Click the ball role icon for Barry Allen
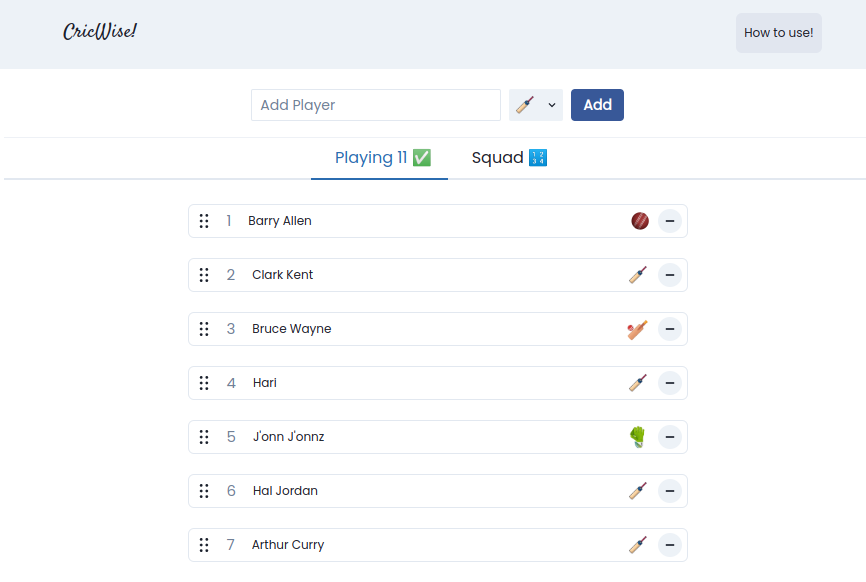The image size is (866, 582). pos(640,221)
